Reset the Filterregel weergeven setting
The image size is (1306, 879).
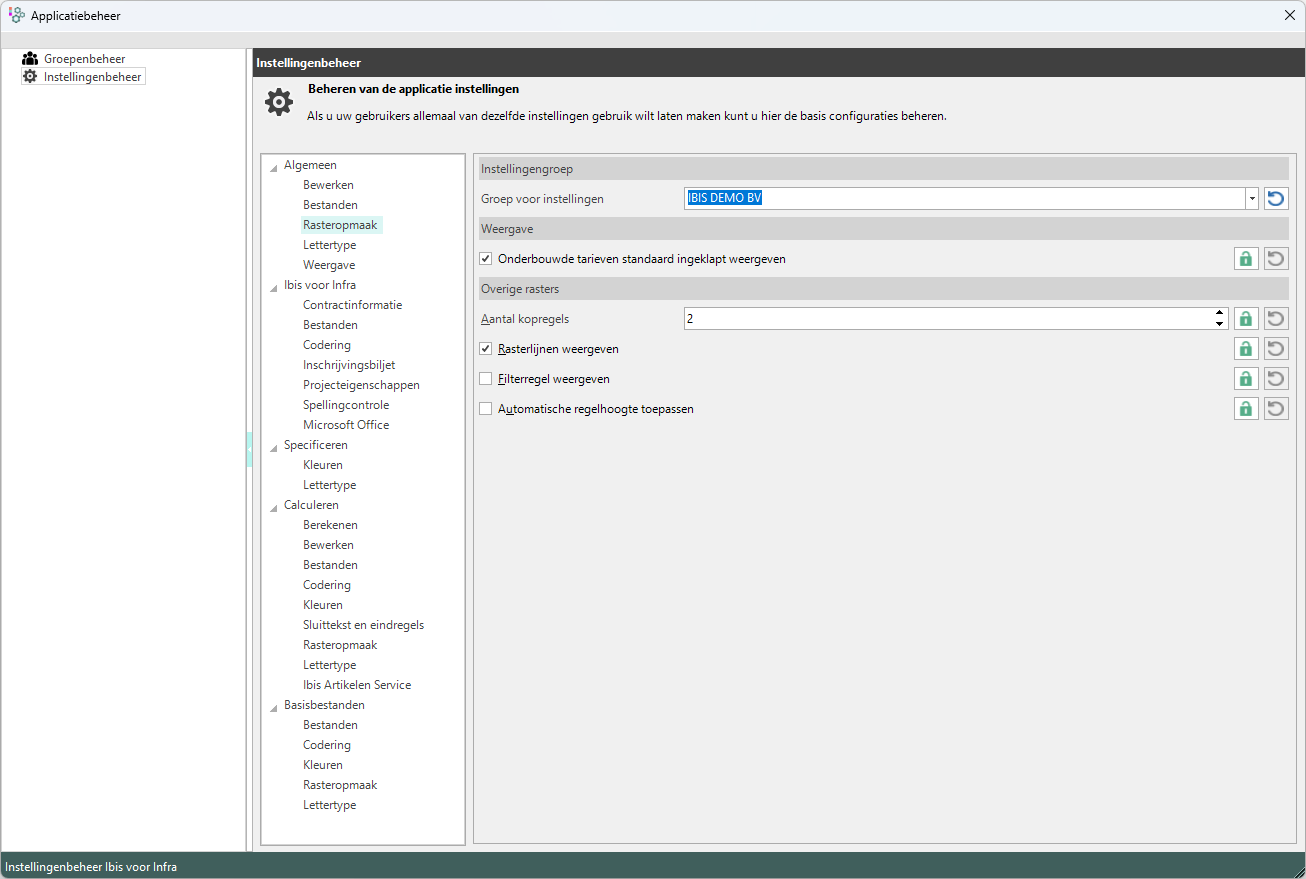1275,379
